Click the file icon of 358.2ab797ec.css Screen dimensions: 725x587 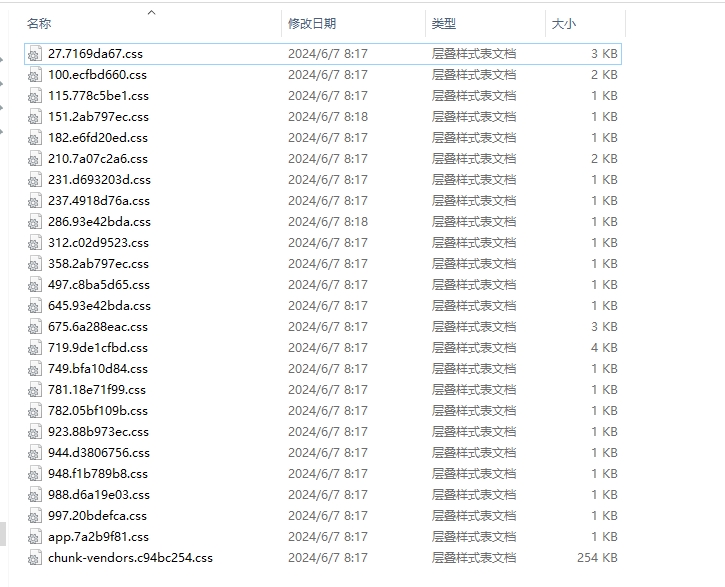[34, 264]
